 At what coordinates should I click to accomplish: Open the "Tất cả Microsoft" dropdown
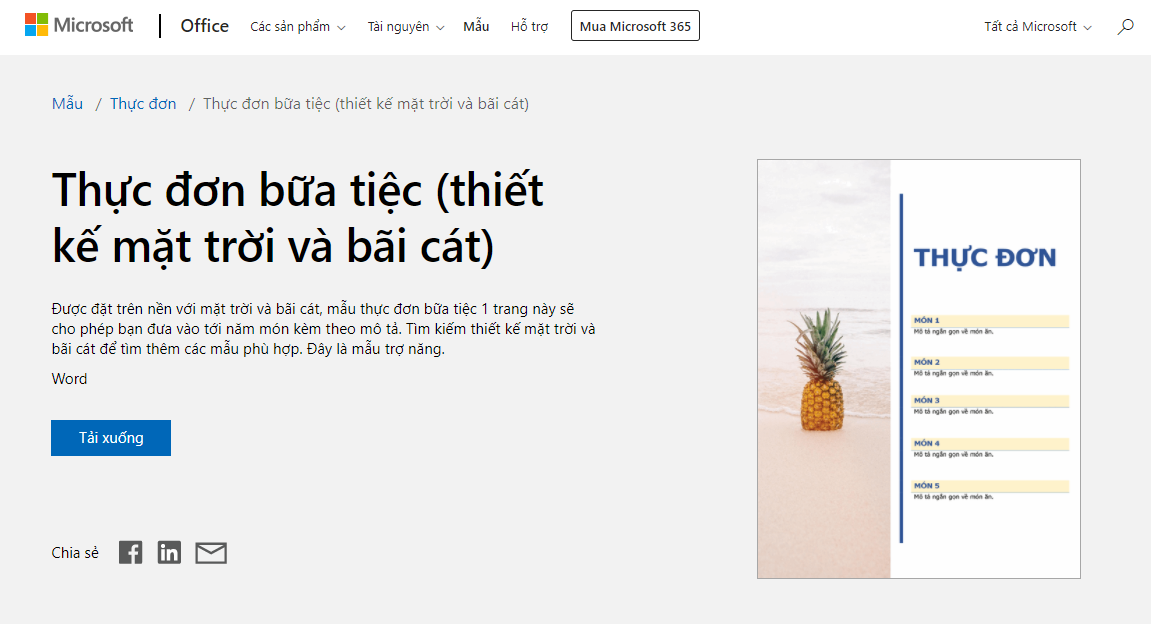[1036, 27]
